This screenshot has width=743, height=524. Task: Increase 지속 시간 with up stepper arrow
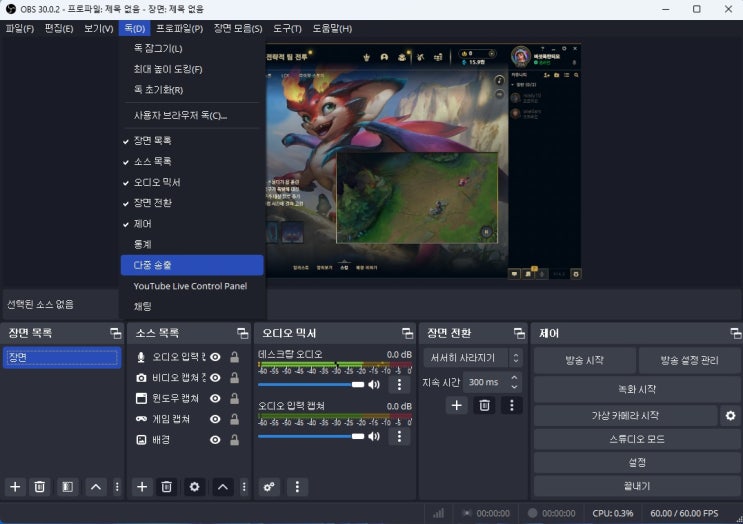[515, 378]
